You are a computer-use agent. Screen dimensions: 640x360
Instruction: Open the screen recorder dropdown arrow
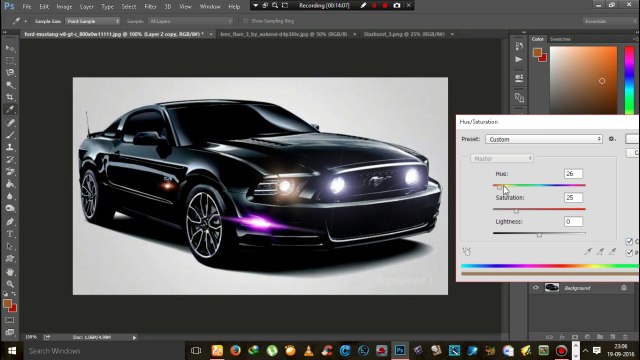[x=256, y=5]
